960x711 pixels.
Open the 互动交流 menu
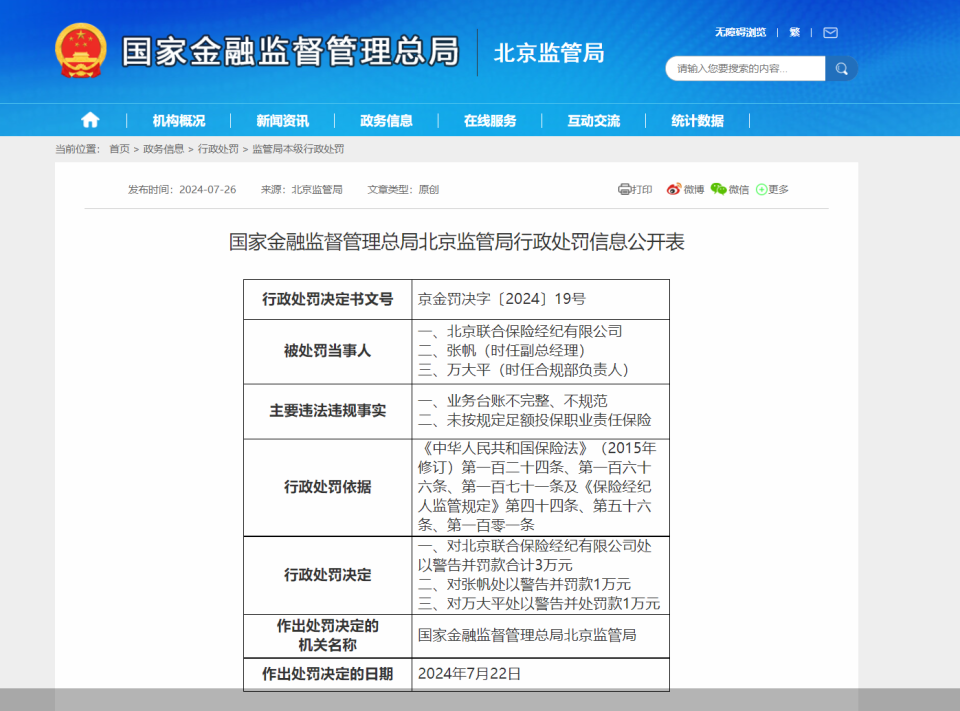[x=594, y=121]
